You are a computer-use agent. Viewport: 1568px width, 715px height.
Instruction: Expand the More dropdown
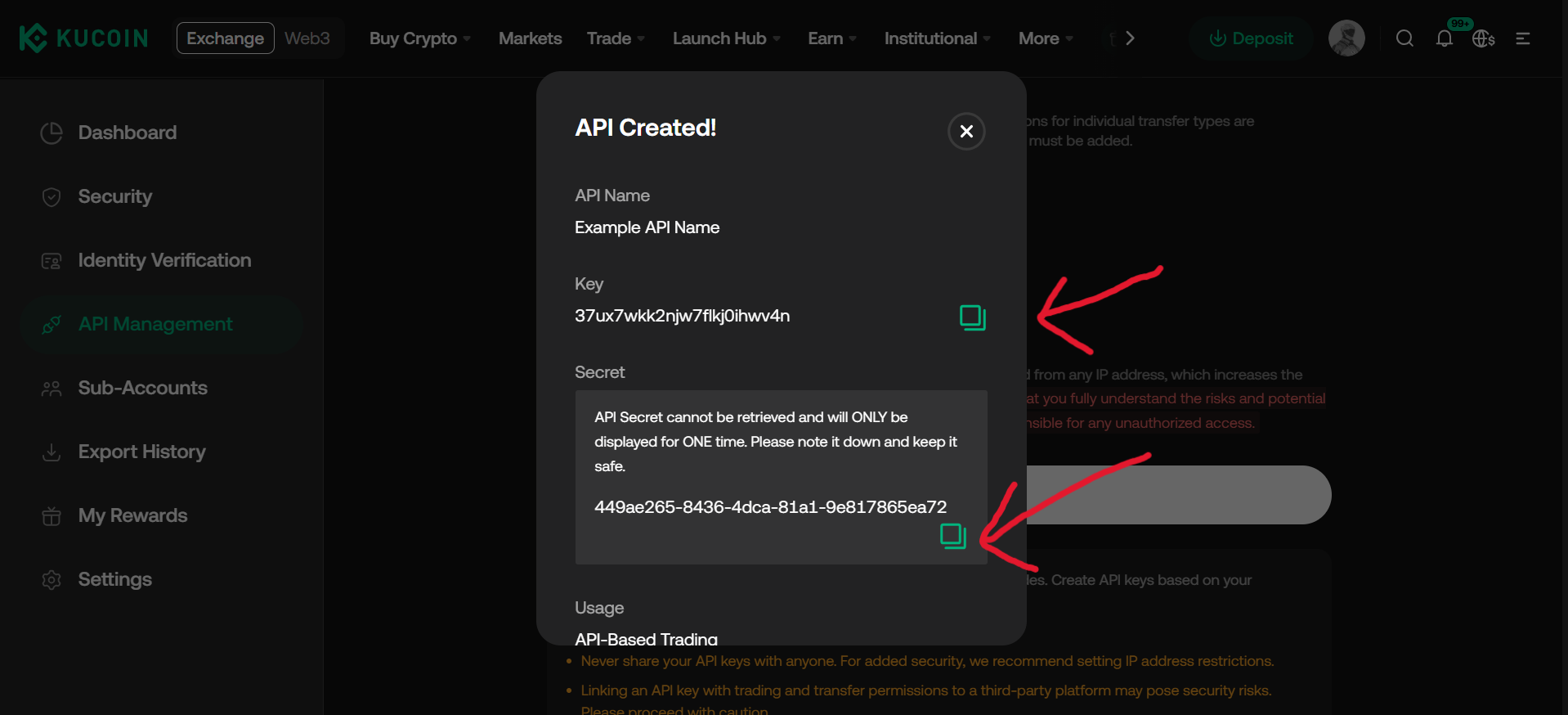point(1046,38)
